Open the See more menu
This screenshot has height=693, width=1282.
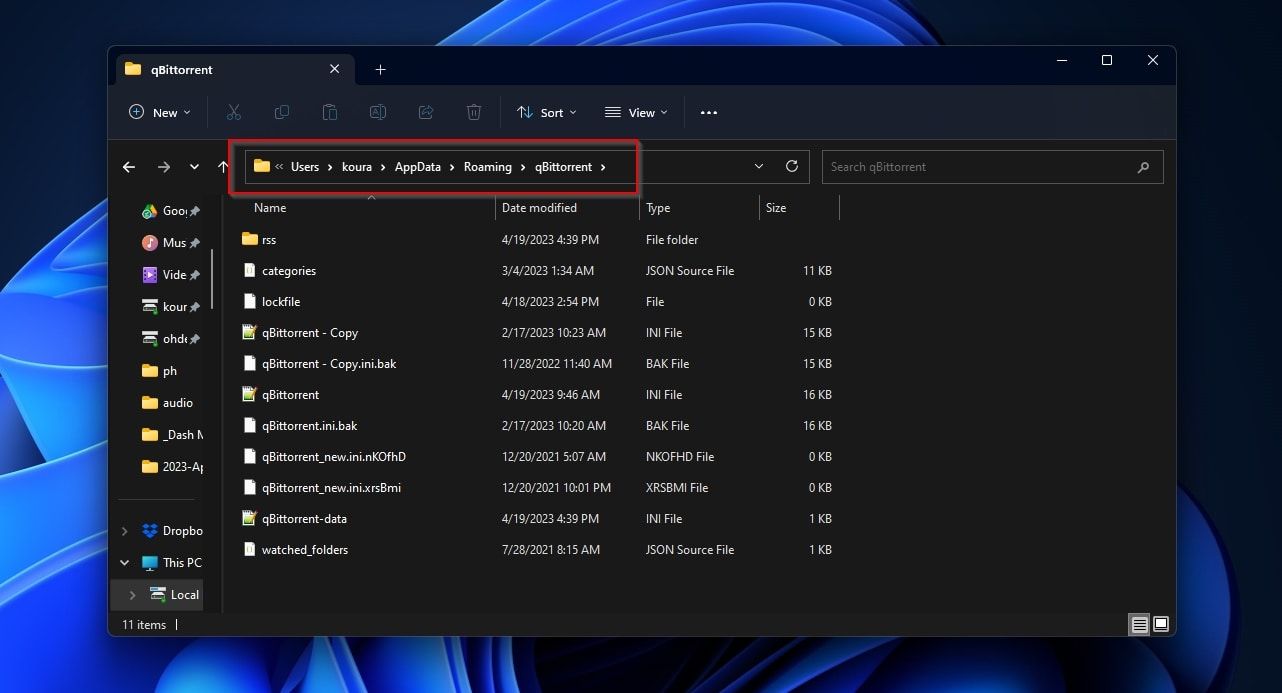point(709,112)
